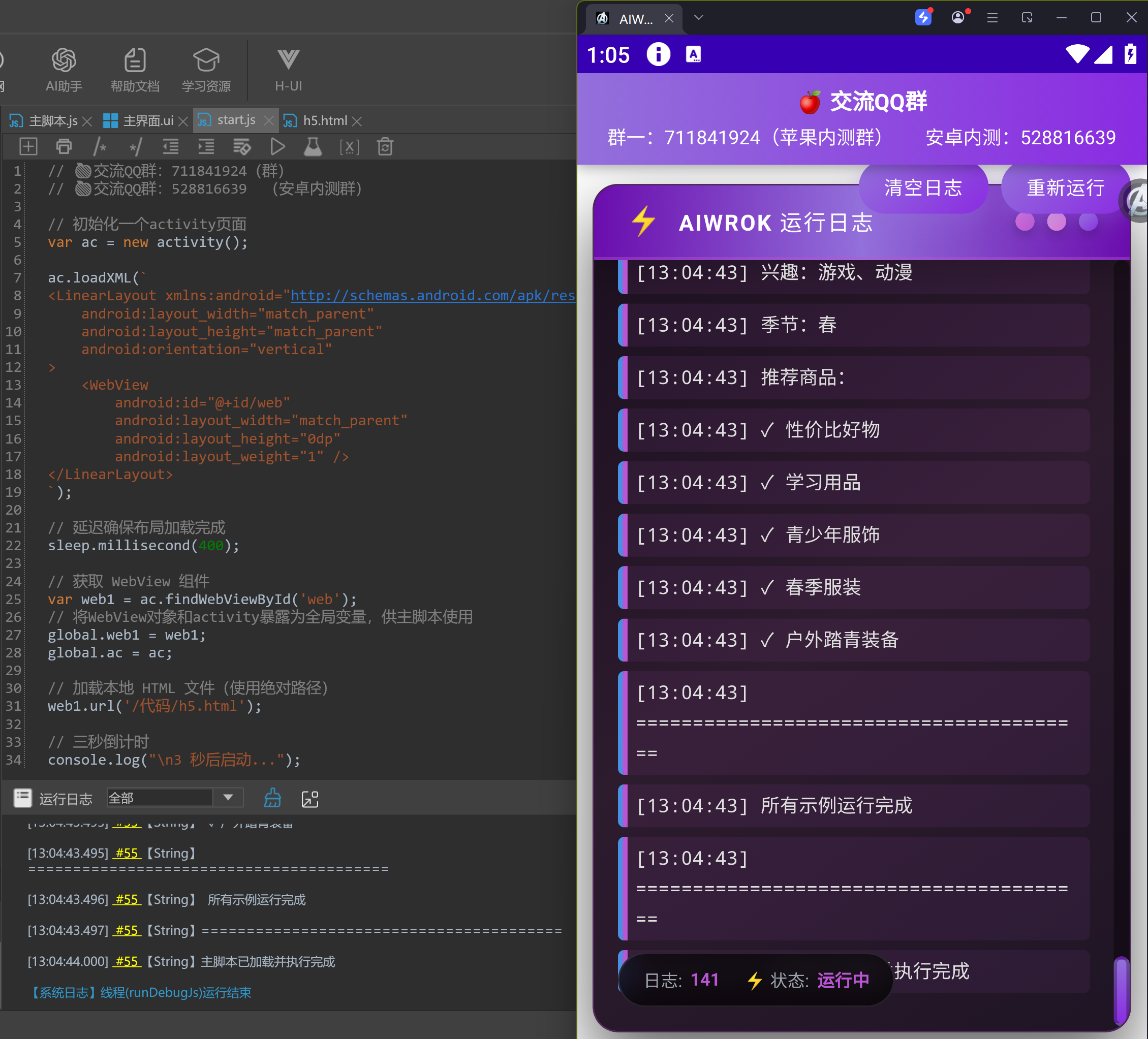
Task: Click the blue lightning icon in emulator titlebar
Action: pyautogui.click(x=924, y=17)
